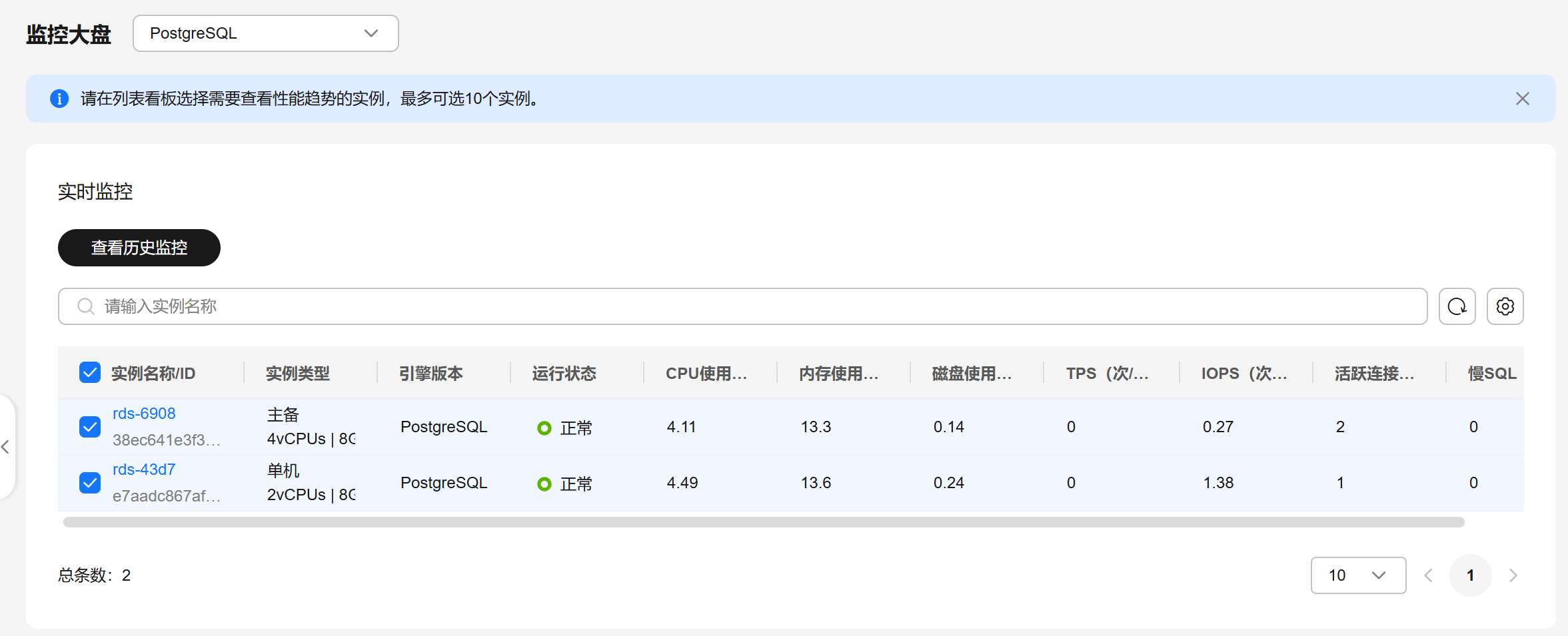Open the rds-6908 instance link
1568x636 pixels.
coord(144,414)
